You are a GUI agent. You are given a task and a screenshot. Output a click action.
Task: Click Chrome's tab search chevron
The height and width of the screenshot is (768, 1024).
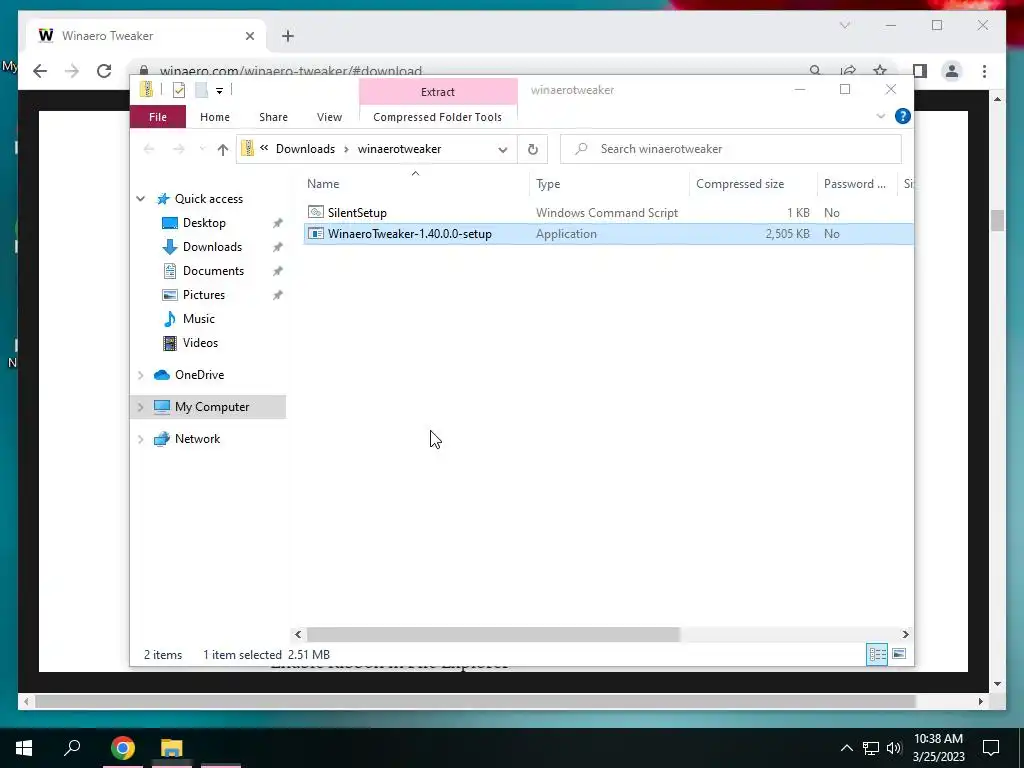tap(844, 25)
